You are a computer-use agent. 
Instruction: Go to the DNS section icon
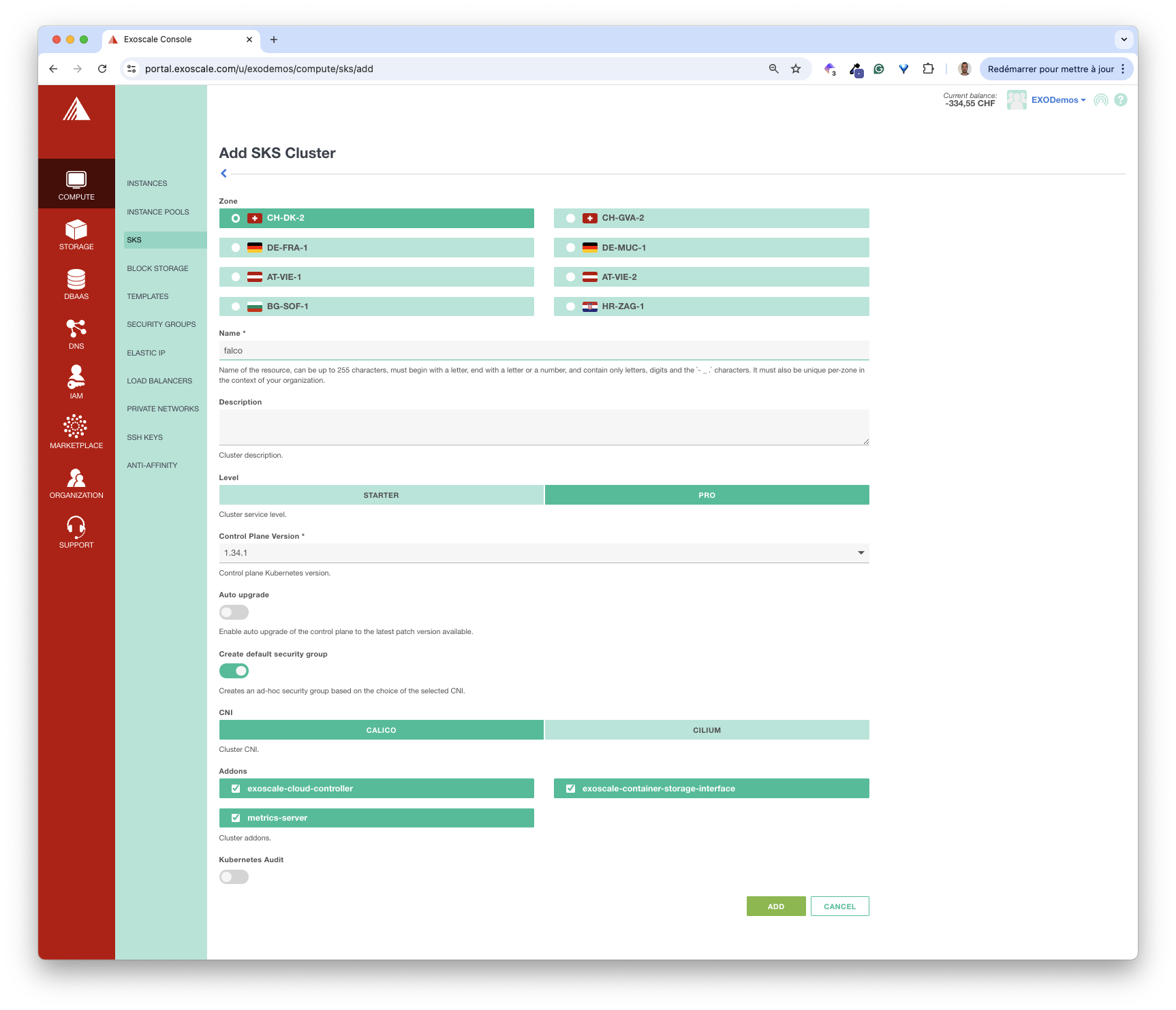pyautogui.click(x=76, y=329)
